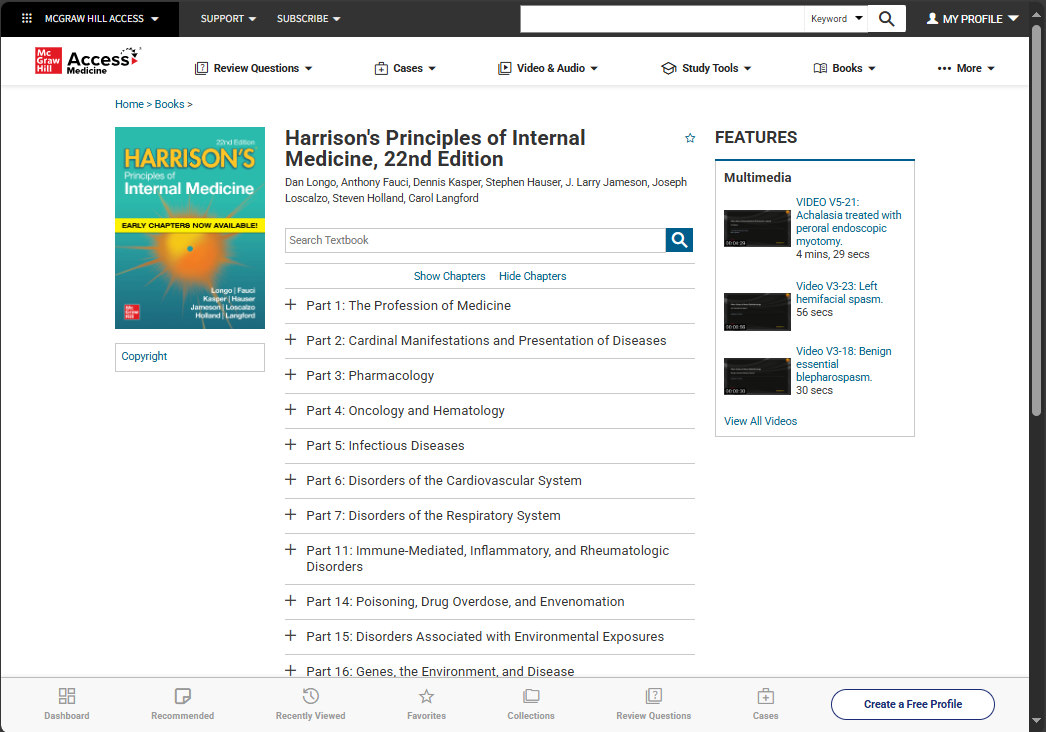This screenshot has height=732, width=1046.
Task: Click the Study Tools graduation cap icon
Action: pyautogui.click(x=668, y=68)
